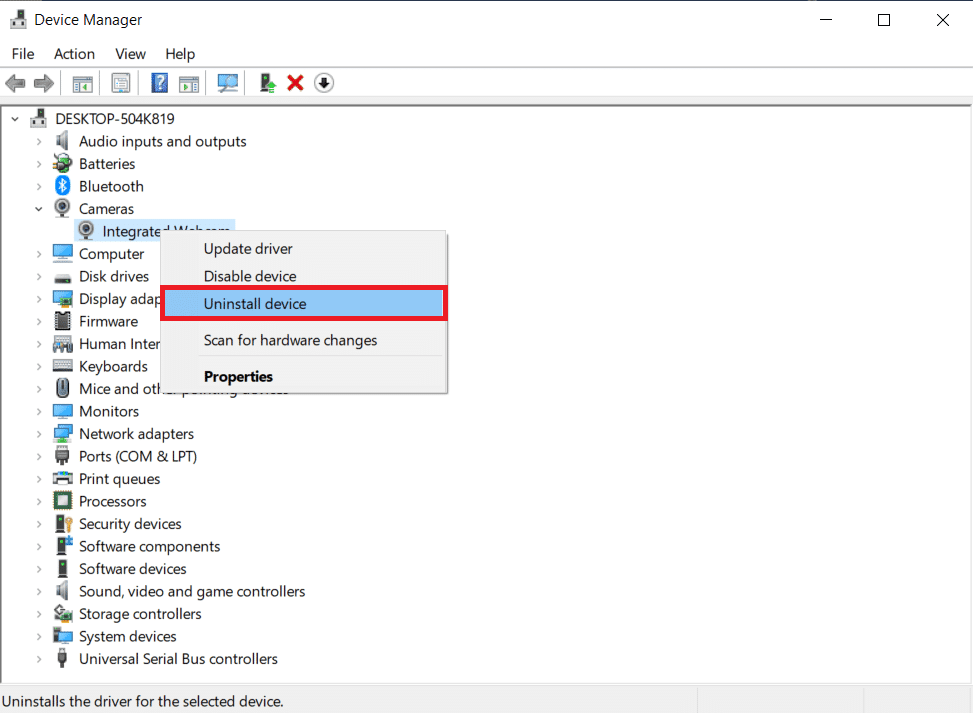
Task: Click the Disable device toolbar icon
Action: click(x=323, y=83)
